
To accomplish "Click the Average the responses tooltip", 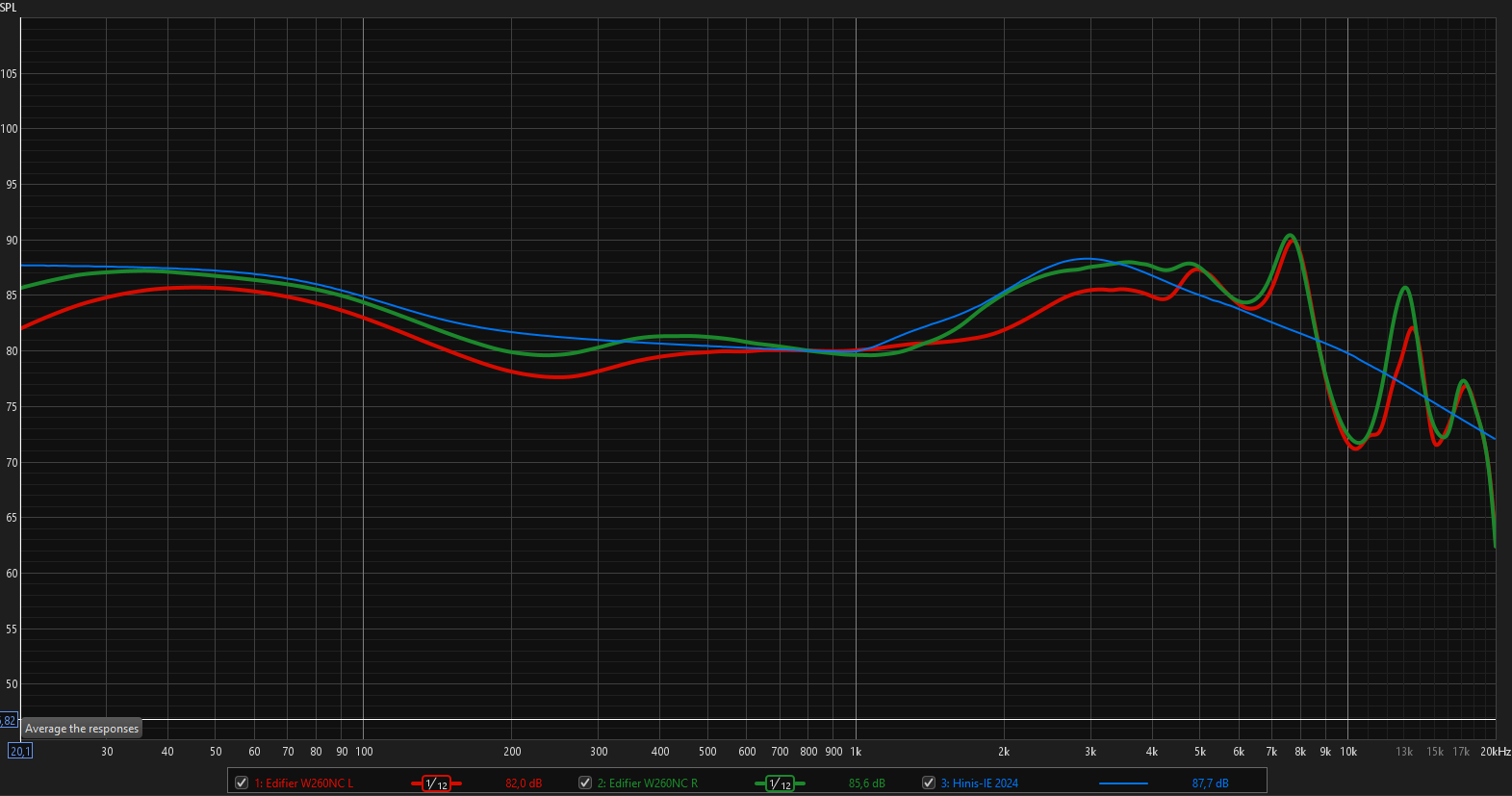I will point(82,729).
